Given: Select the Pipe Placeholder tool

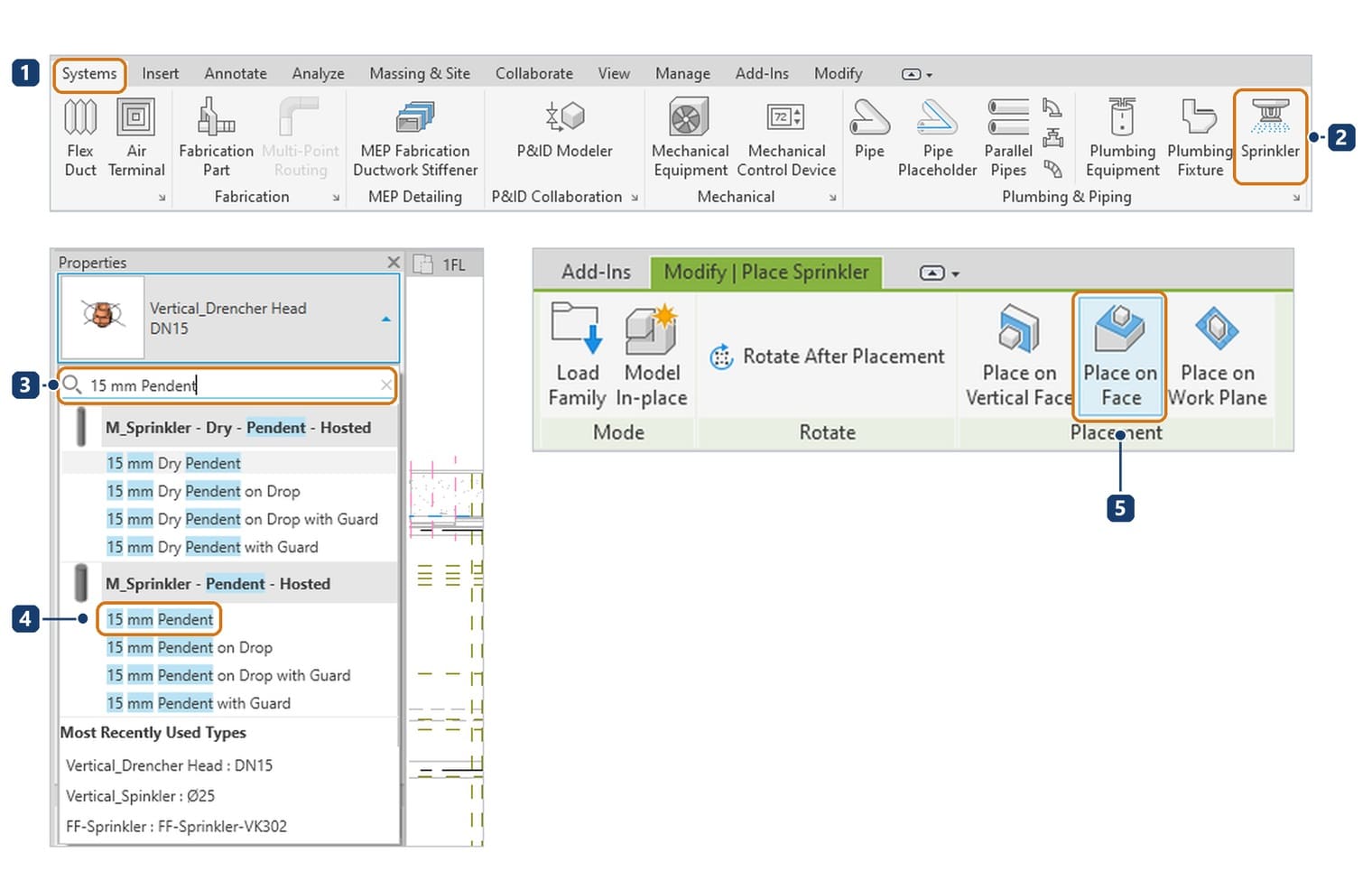Looking at the screenshot, I should coord(937,137).
